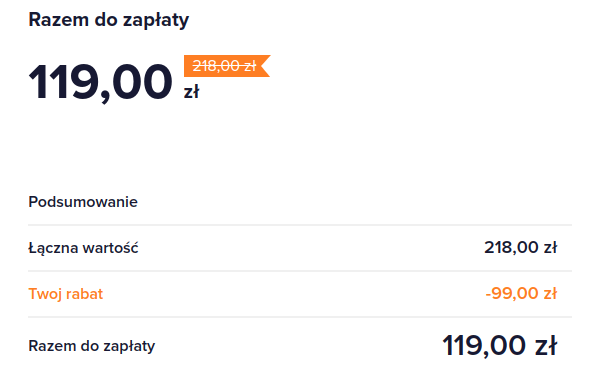Click the "zł" label beside the large price
The image size is (602, 367).
(x=192, y=92)
